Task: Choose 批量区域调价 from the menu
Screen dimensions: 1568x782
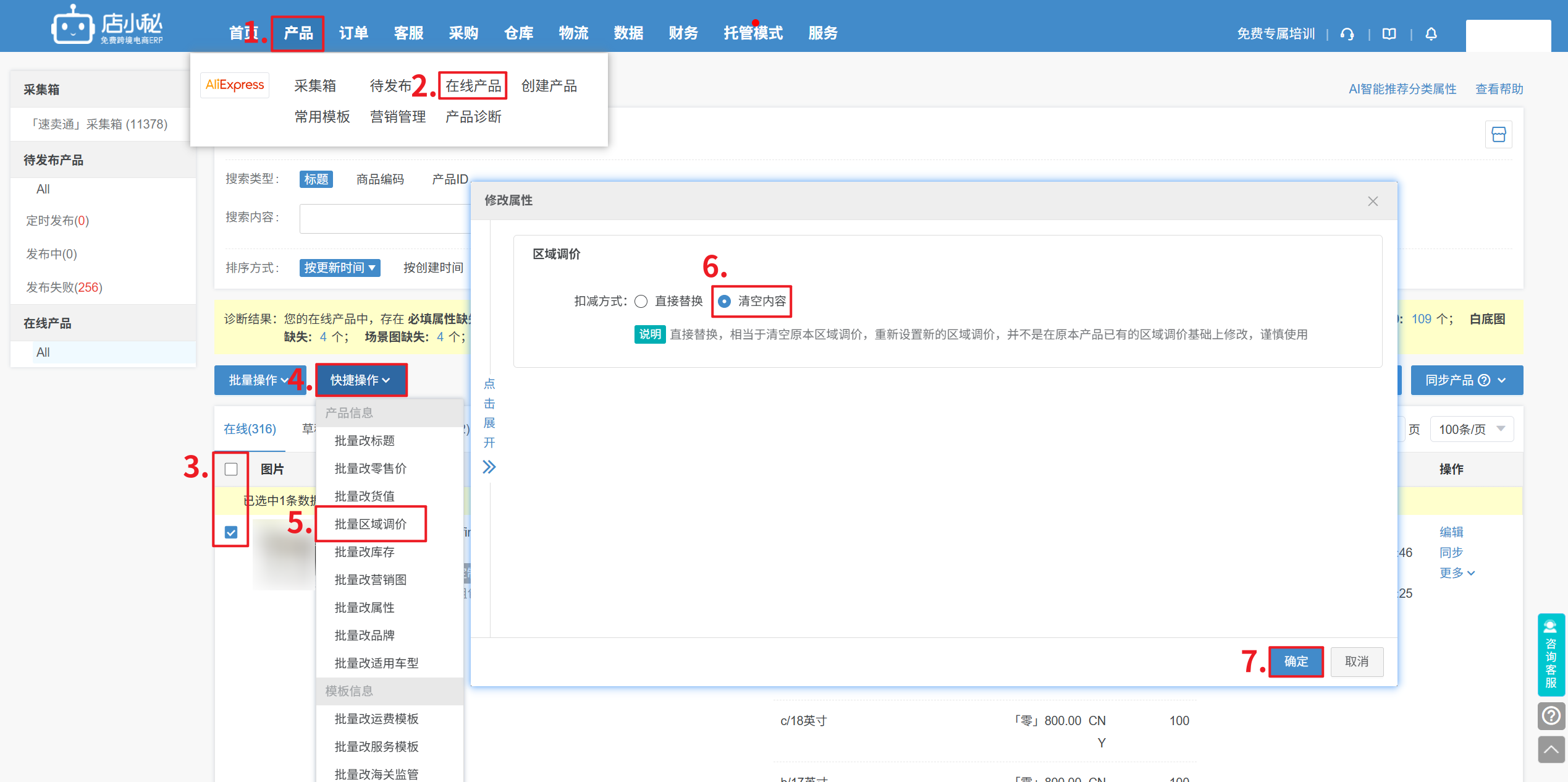Action: (x=371, y=524)
